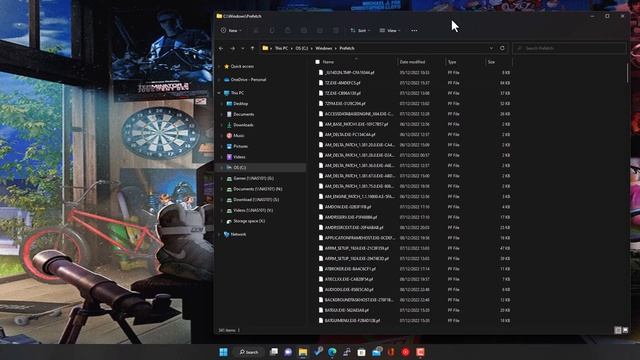Viewport: 640px width, 360px height.
Task: Select the Games network drive in sidebar
Action: (250, 178)
